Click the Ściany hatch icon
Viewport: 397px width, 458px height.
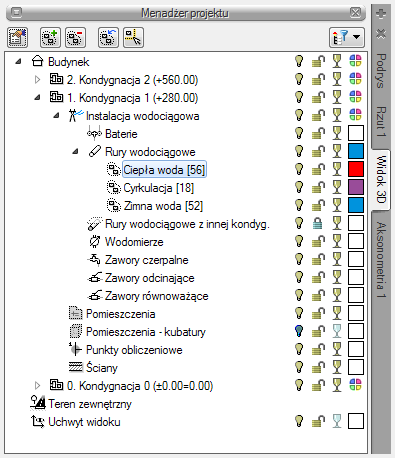[x=75, y=367]
